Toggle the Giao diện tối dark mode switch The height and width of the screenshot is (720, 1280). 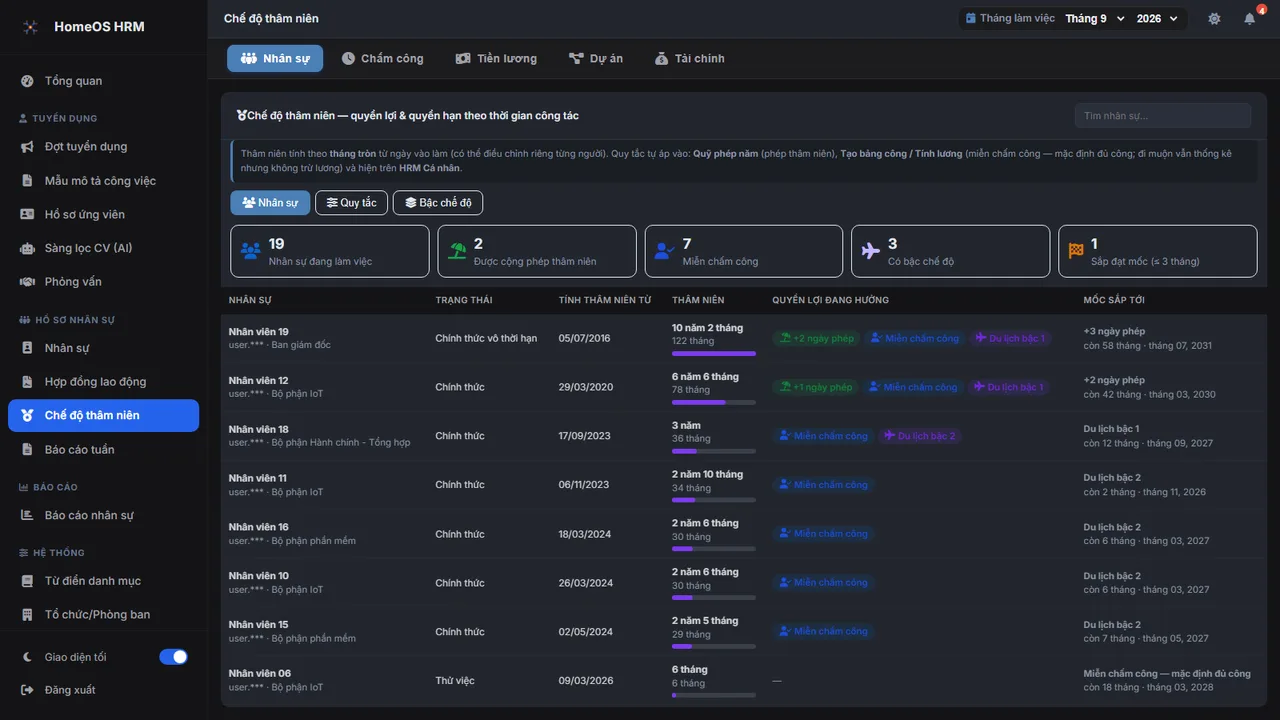tap(174, 657)
